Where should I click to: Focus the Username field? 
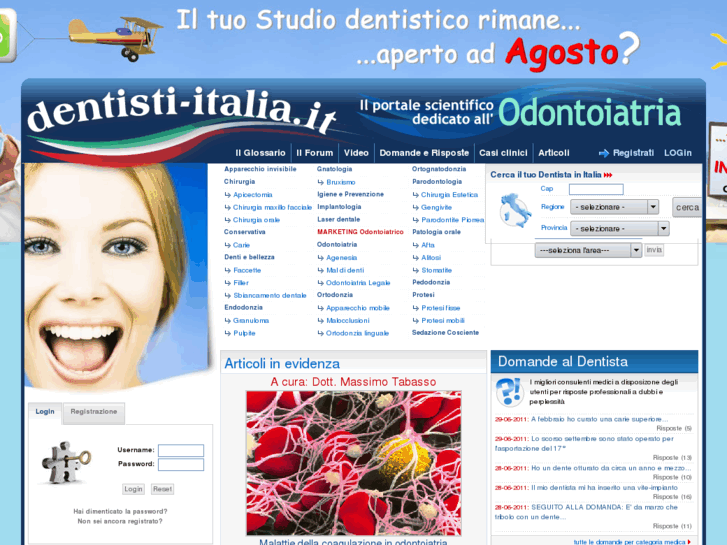(x=181, y=450)
